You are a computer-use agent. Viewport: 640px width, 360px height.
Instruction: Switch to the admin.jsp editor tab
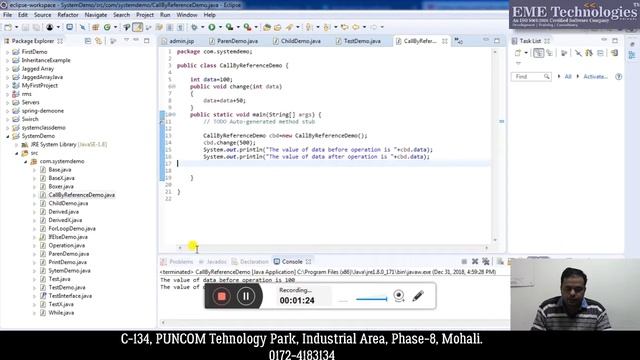point(178,41)
